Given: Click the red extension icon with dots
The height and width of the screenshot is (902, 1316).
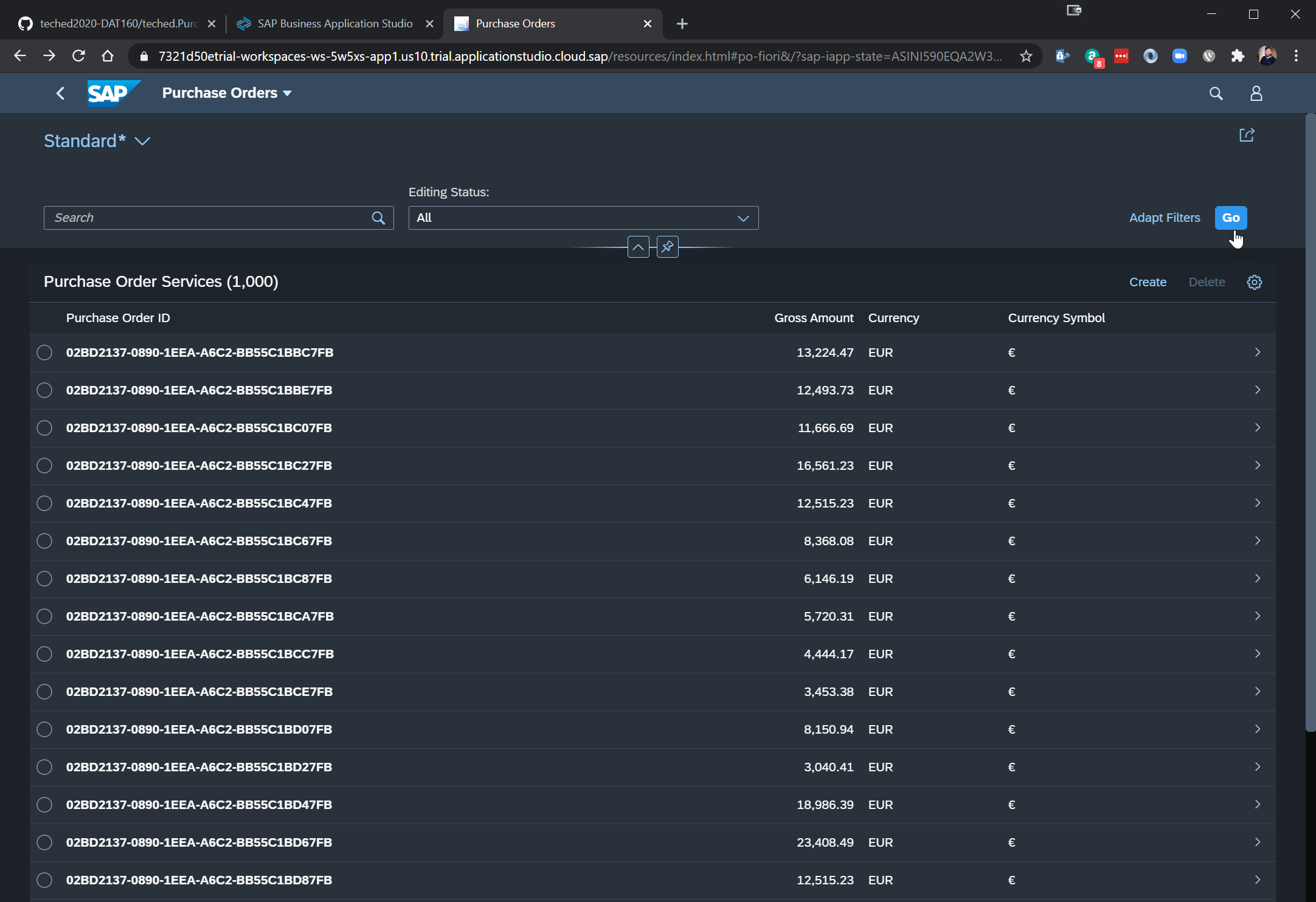Looking at the screenshot, I should click(x=1121, y=56).
